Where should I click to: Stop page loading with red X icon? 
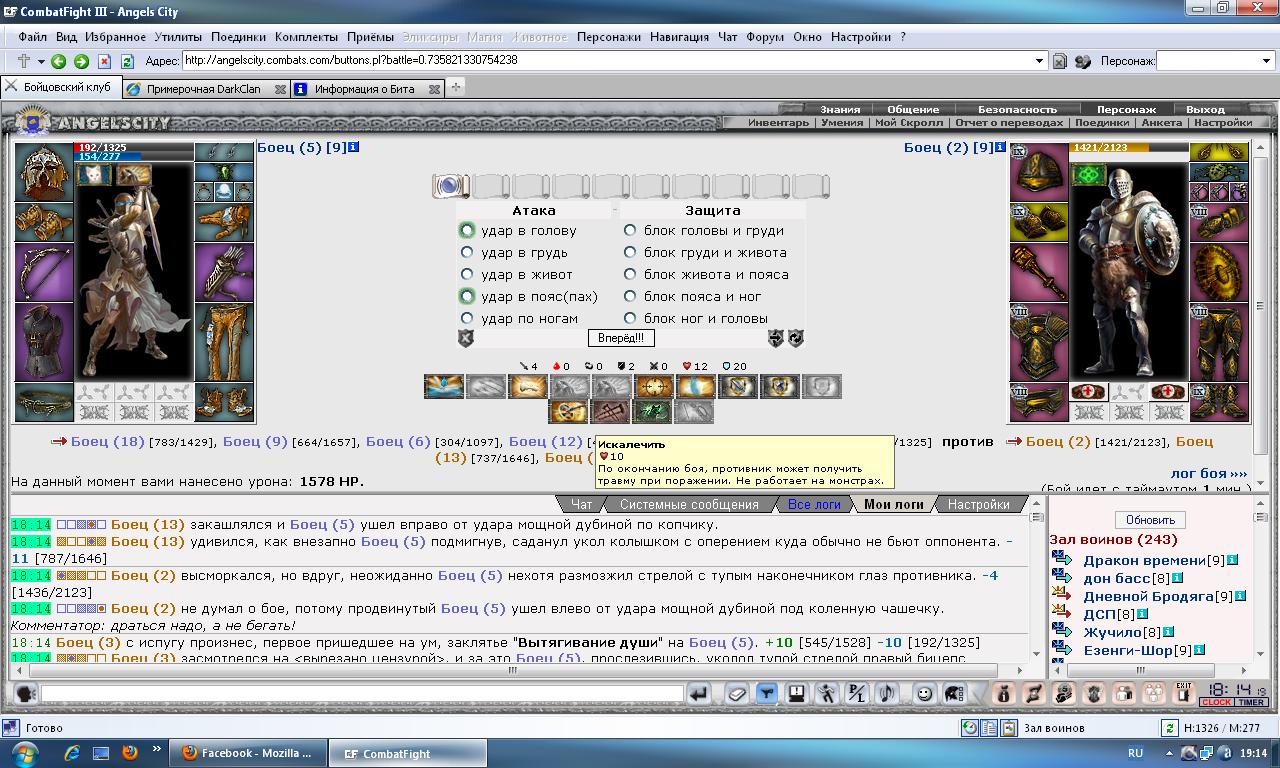pos(104,61)
